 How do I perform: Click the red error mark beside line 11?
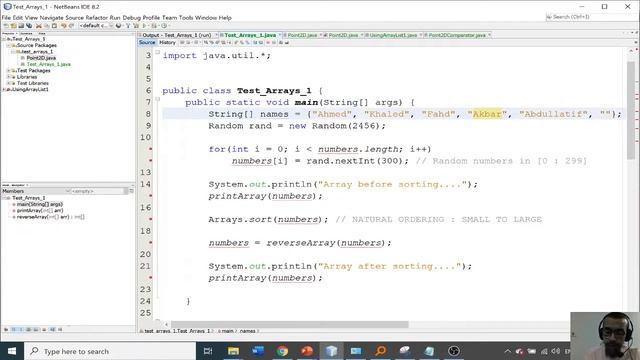(151, 149)
